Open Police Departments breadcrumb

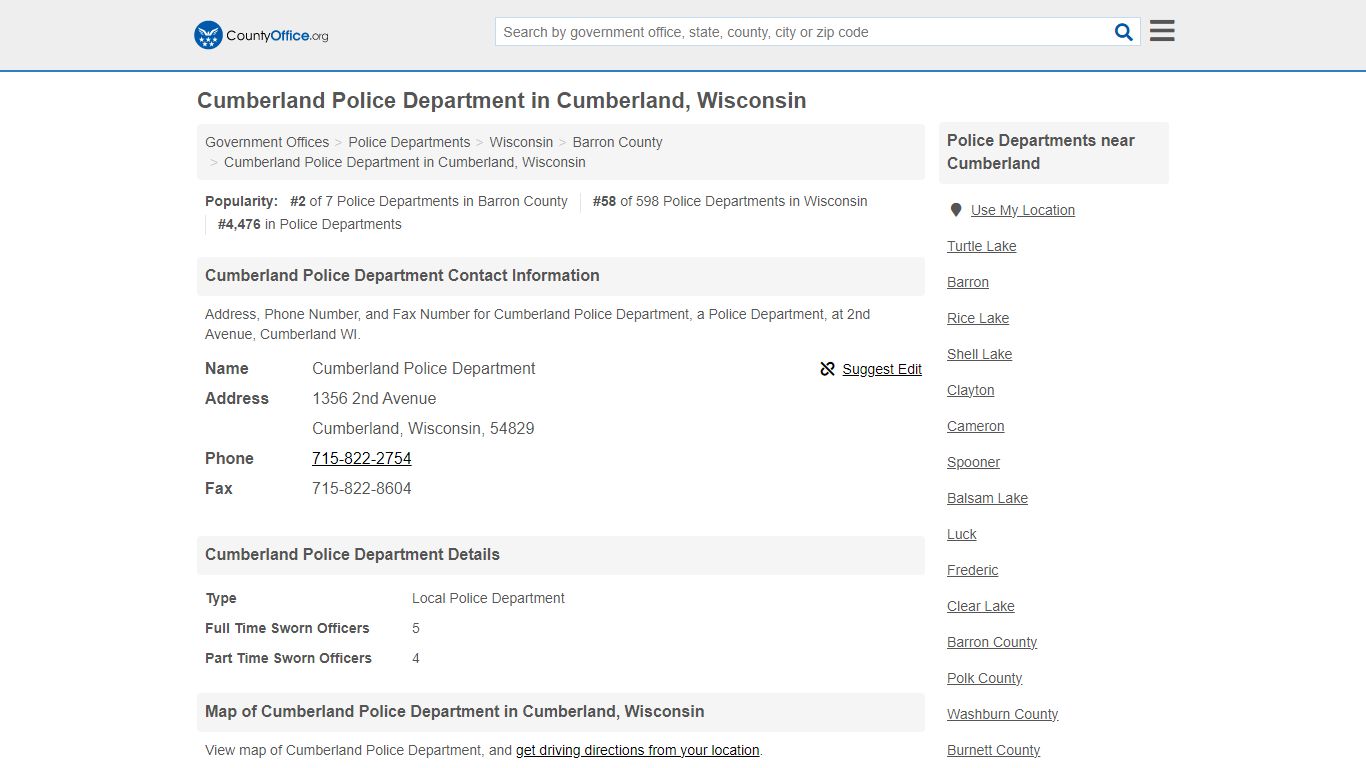pyautogui.click(x=409, y=142)
